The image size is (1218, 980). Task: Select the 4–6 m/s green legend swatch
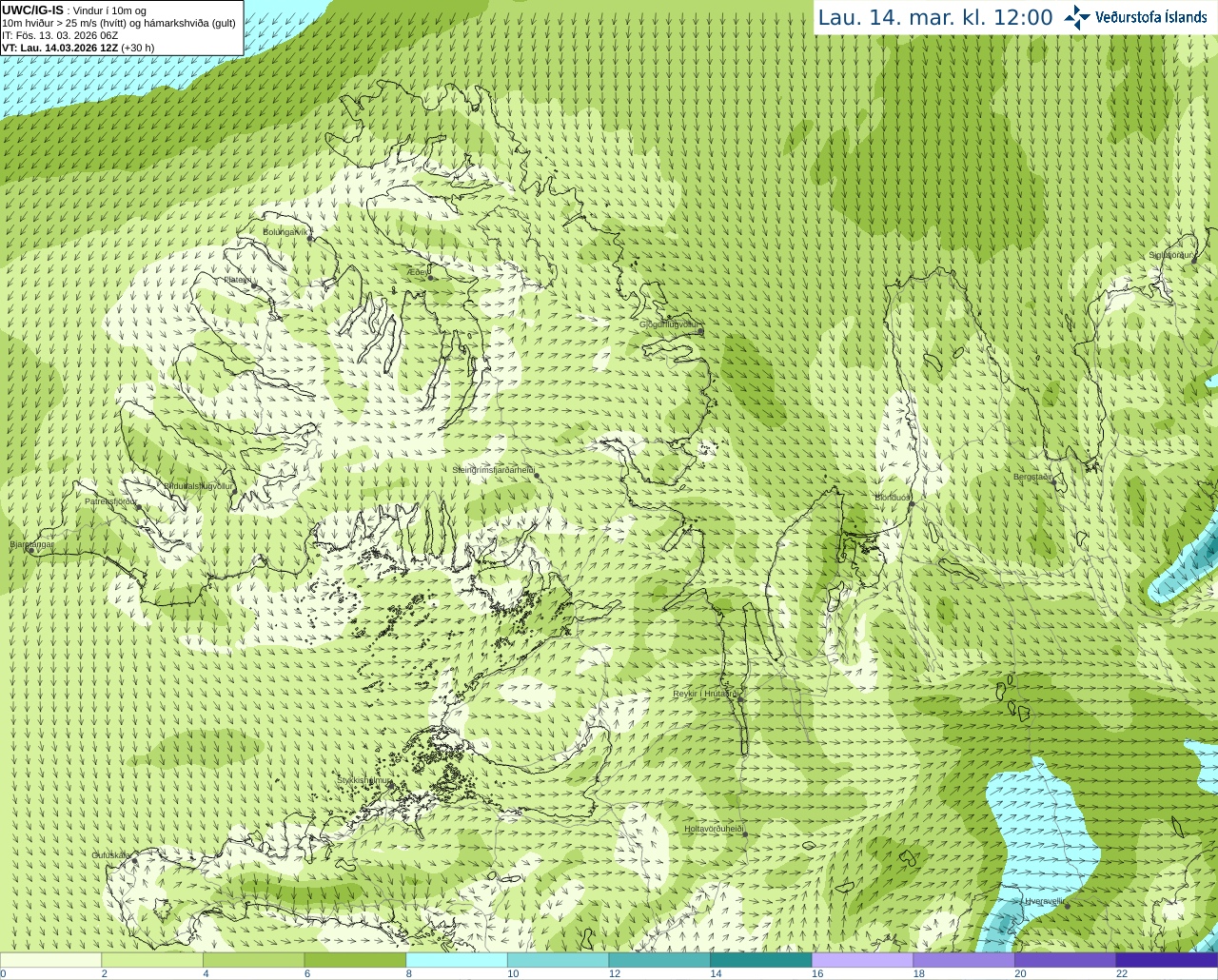[x=253, y=960]
